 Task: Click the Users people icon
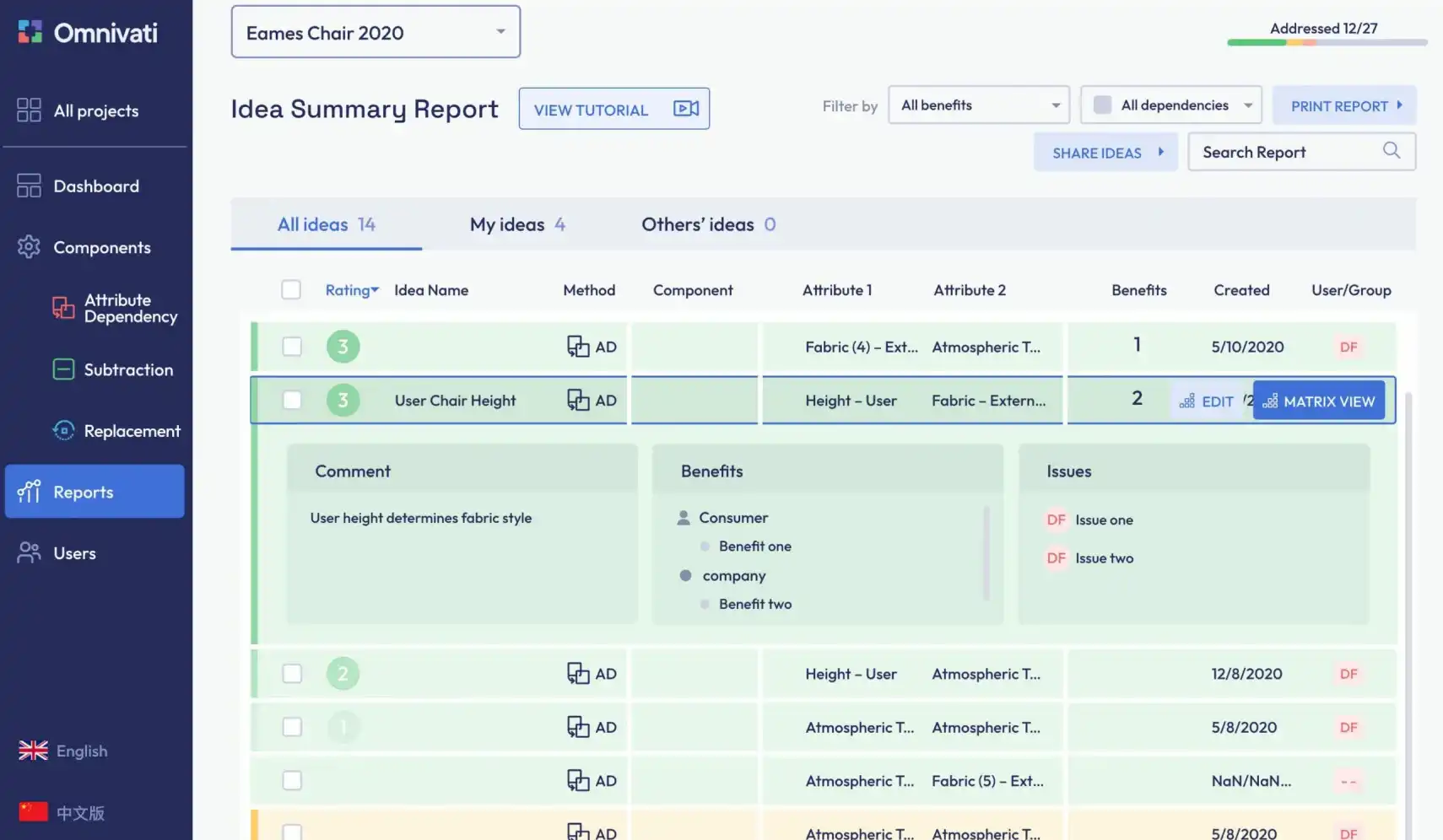click(x=29, y=552)
